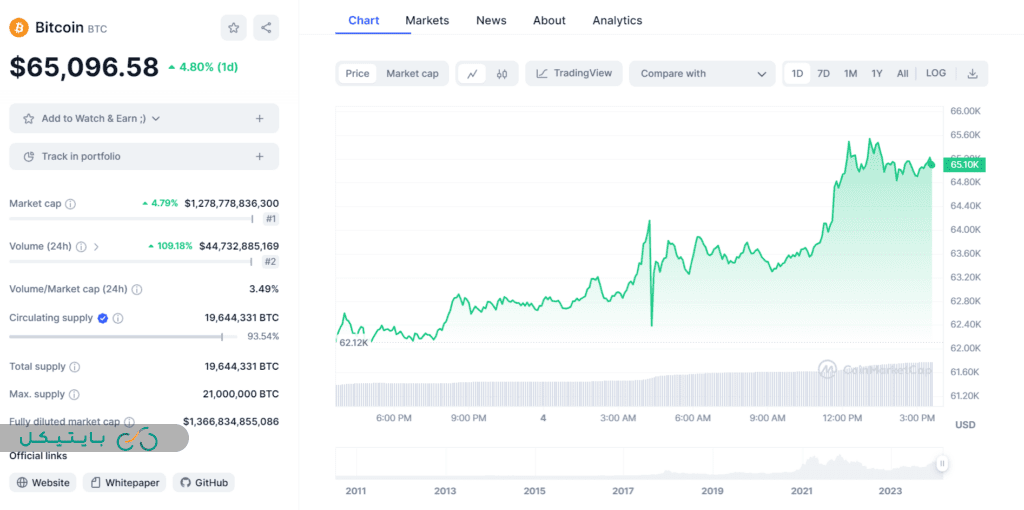This screenshot has width=1024, height=510.
Task: Open the Whitepaper link
Action: coord(124,483)
